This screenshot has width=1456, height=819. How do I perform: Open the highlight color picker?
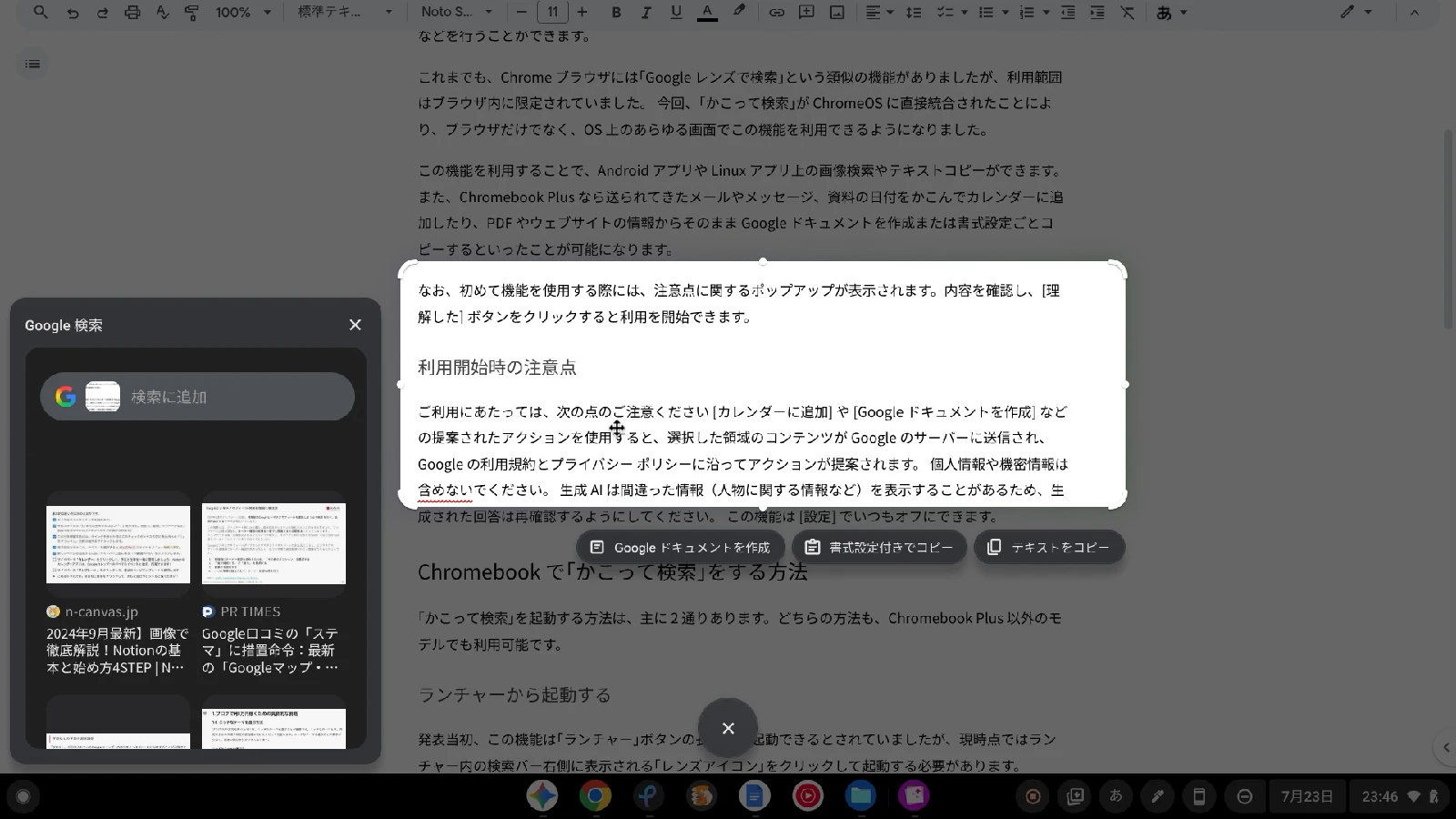point(739,12)
